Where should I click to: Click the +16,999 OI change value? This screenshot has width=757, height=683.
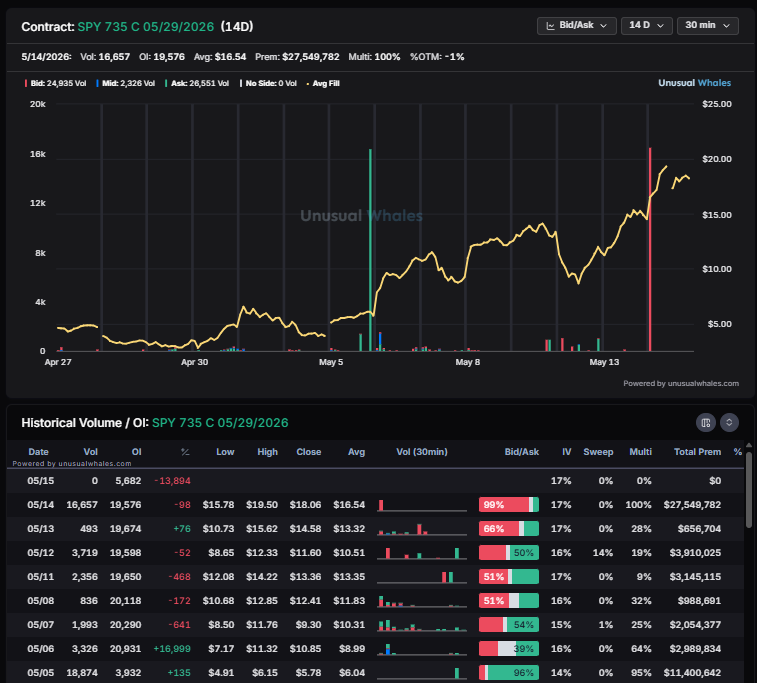tap(172, 648)
